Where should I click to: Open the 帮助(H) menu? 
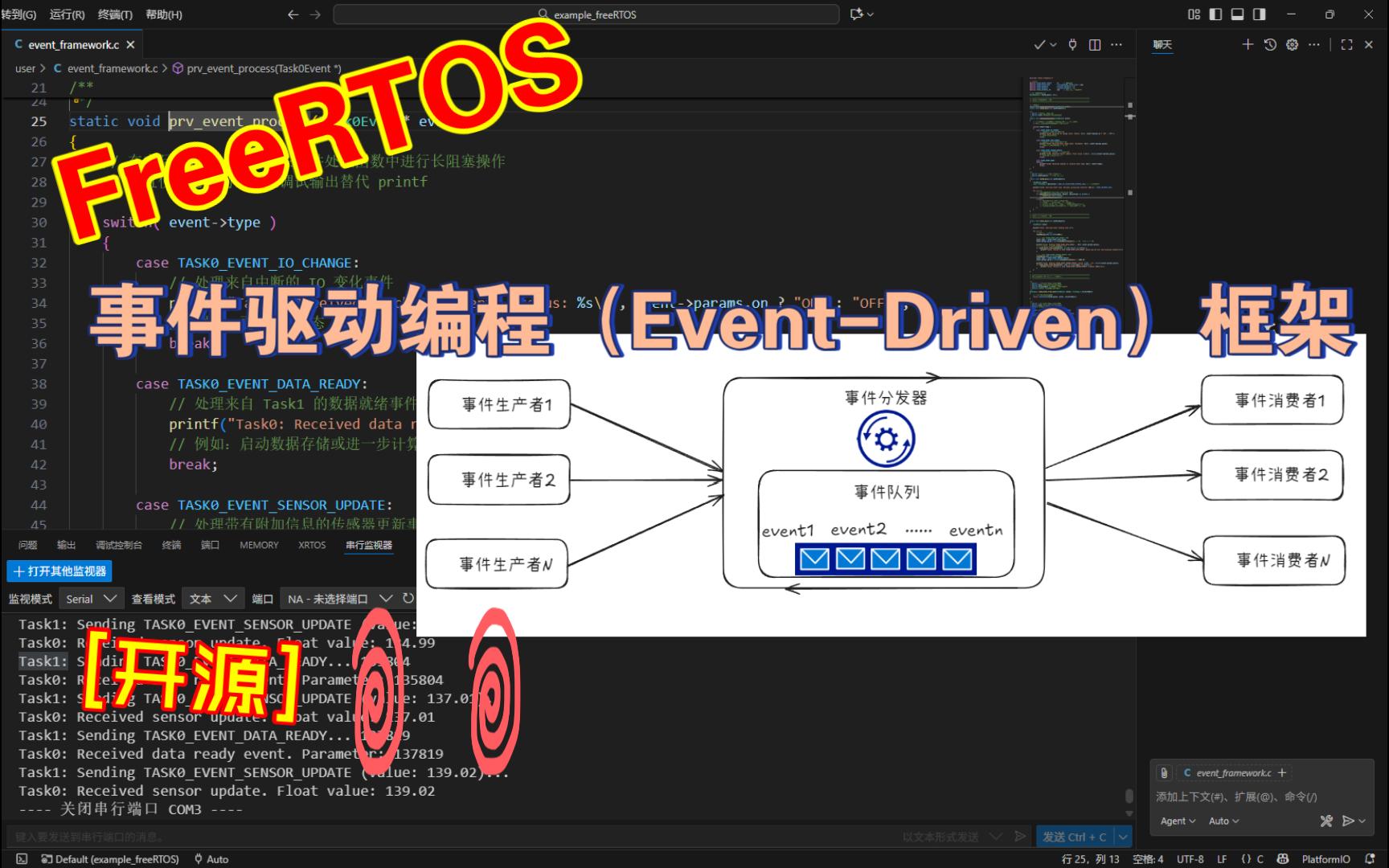tap(164, 14)
